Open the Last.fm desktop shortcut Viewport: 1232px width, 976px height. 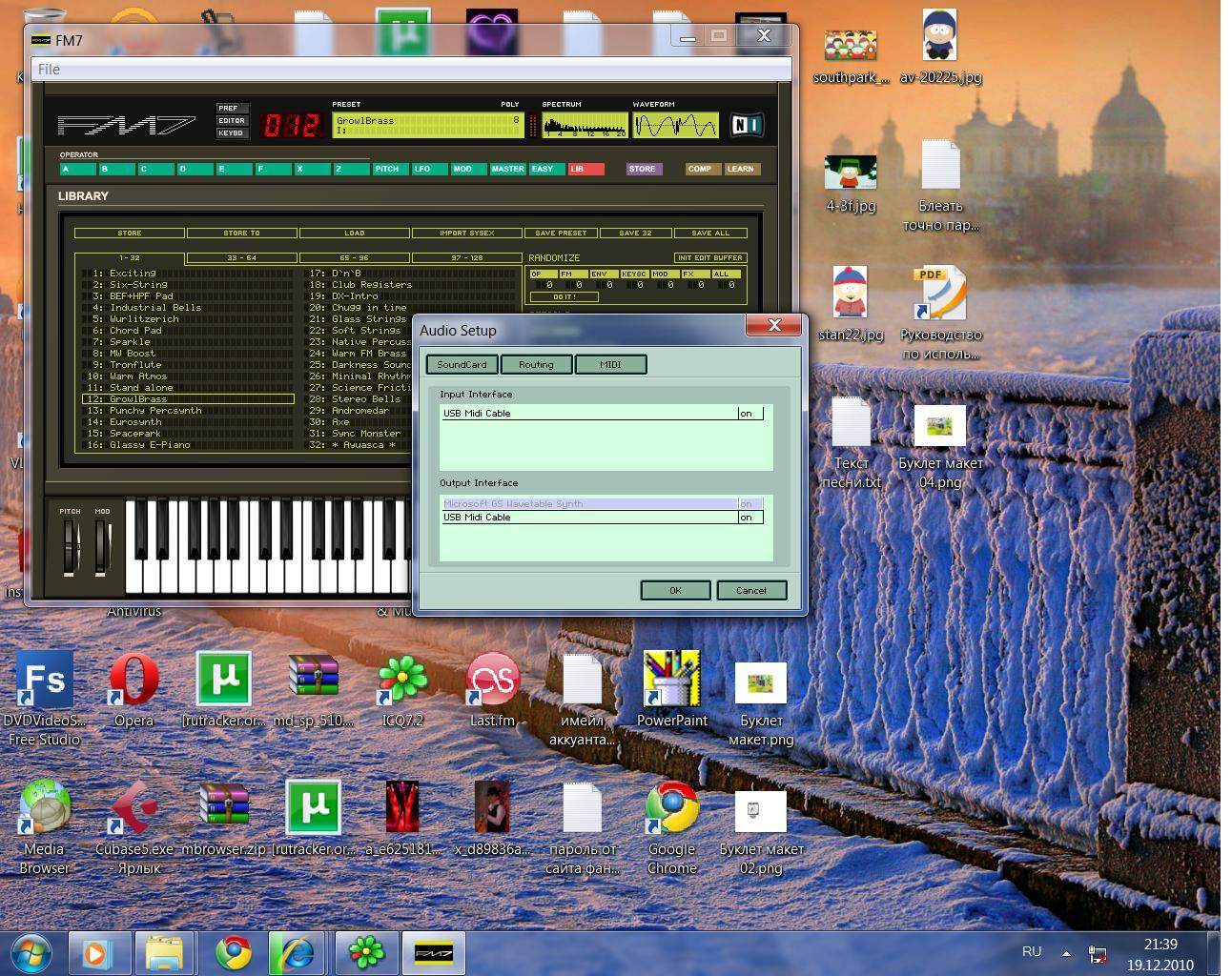pos(492,689)
